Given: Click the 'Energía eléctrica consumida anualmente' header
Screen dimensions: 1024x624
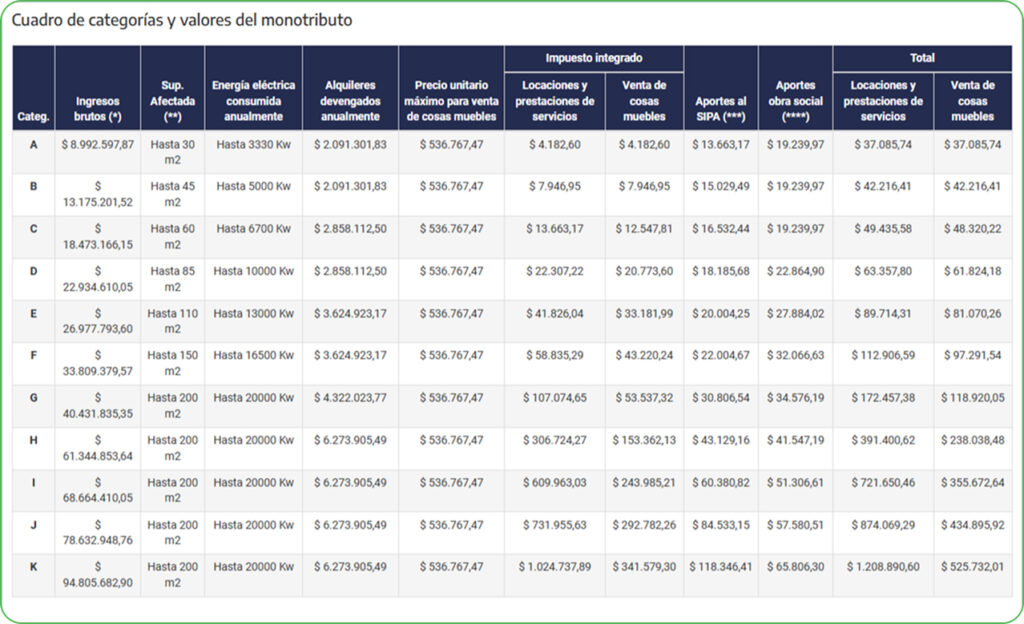Looking at the screenshot, I should coord(253,101).
